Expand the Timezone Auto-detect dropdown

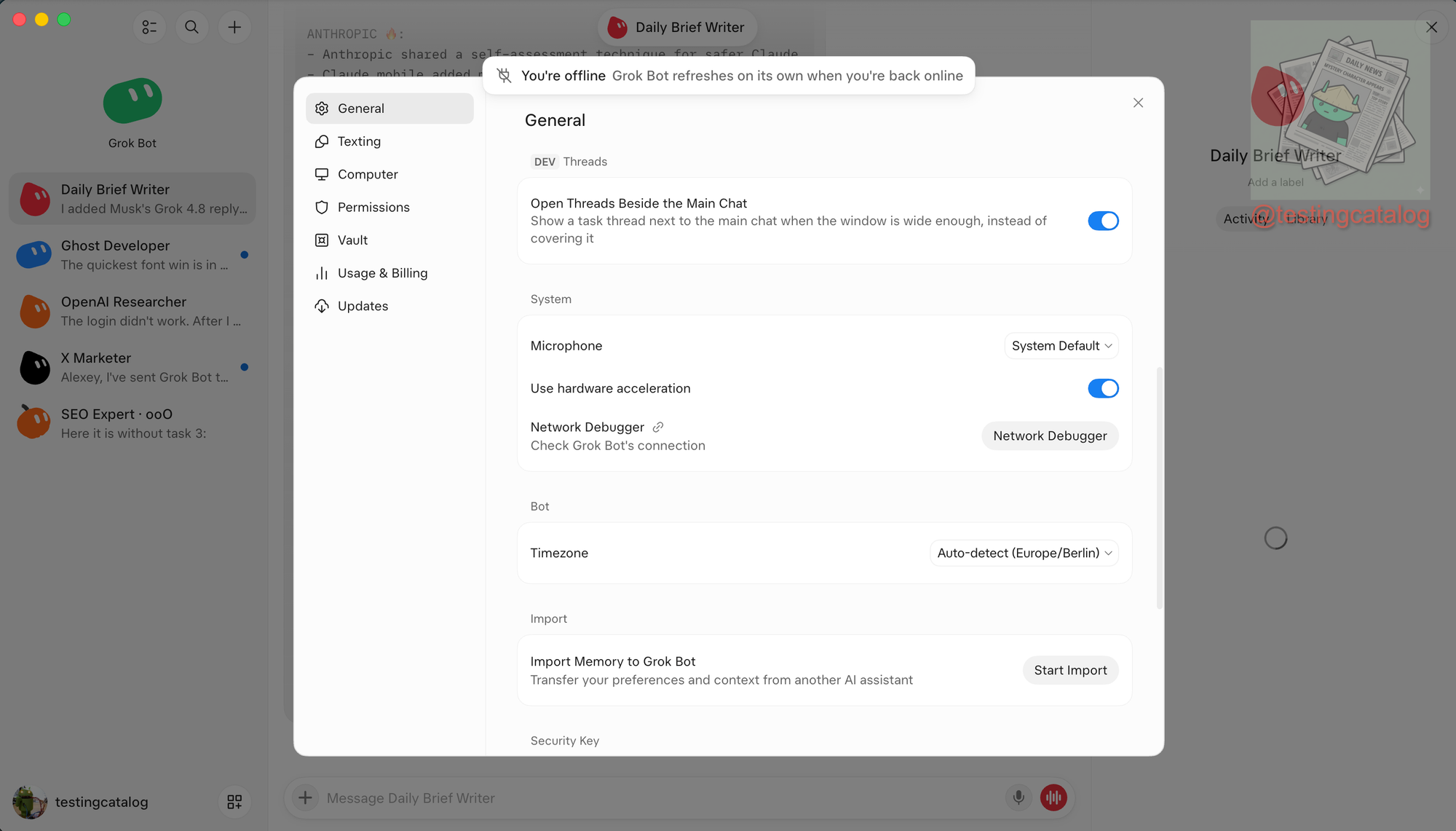point(1024,553)
